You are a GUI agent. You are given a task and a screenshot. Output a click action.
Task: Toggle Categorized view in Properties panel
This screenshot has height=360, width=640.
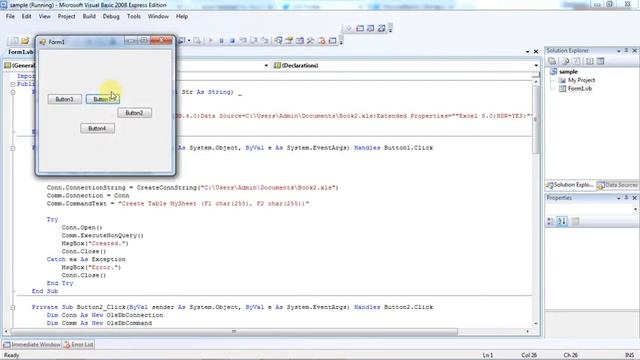[x=551, y=221]
